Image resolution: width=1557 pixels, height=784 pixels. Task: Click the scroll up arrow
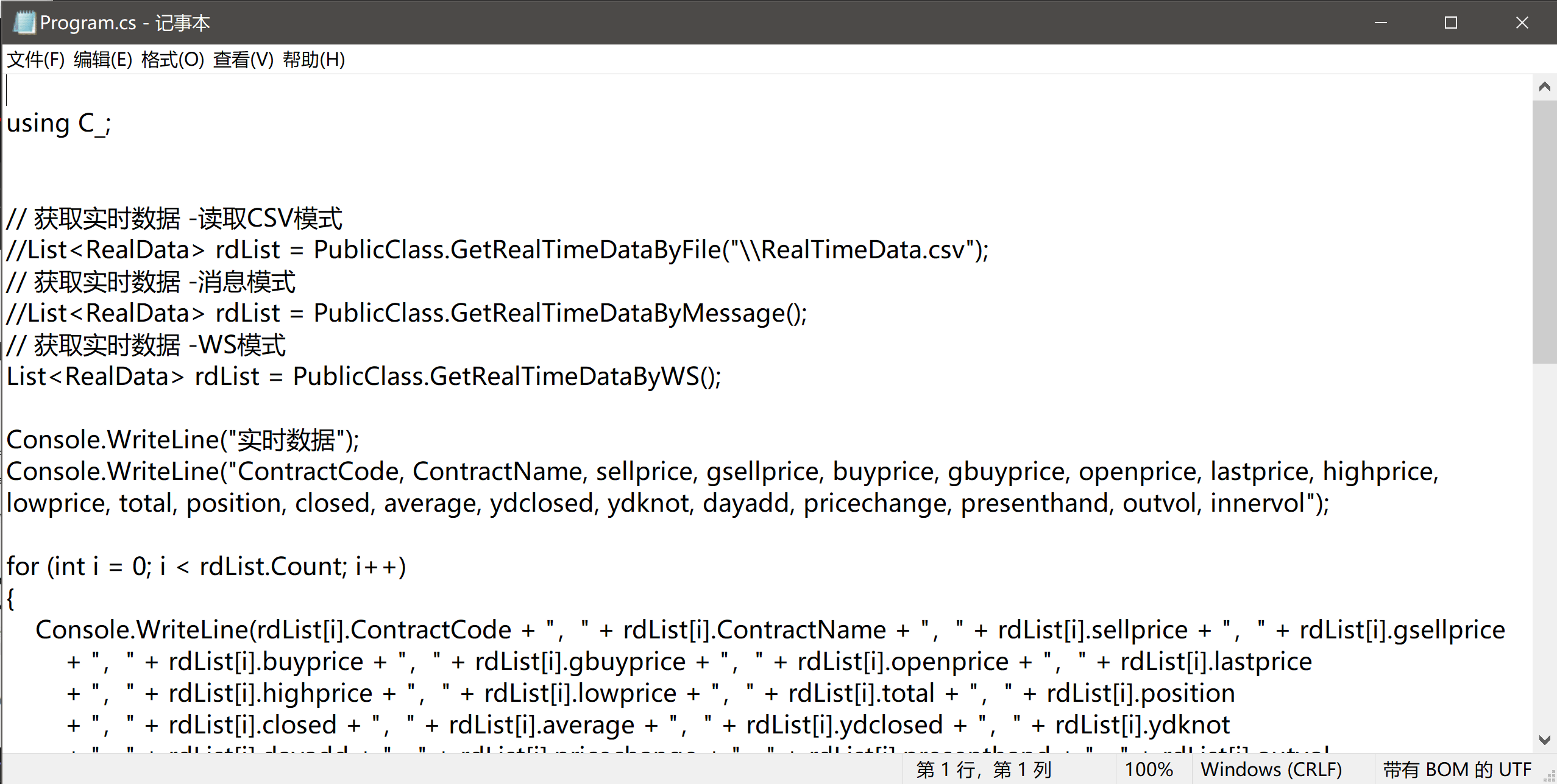[x=1544, y=87]
